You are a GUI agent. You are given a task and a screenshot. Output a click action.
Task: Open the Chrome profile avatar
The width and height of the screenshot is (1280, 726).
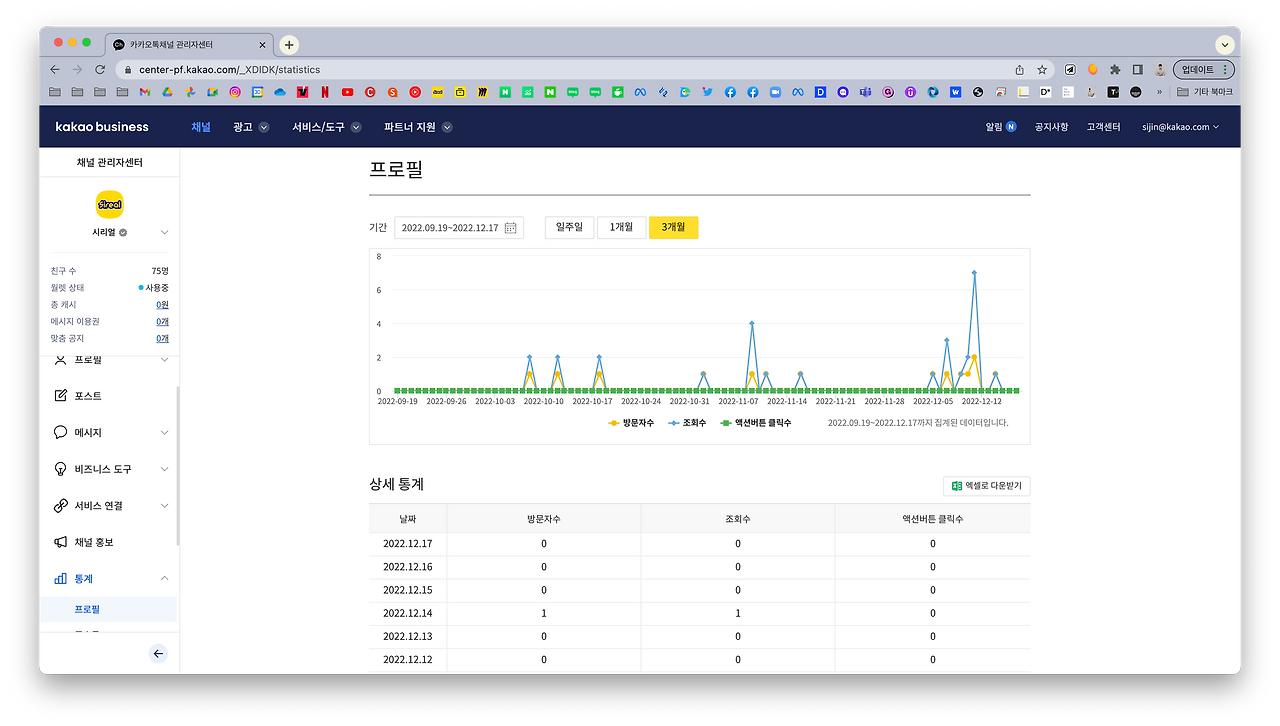point(1160,70)
